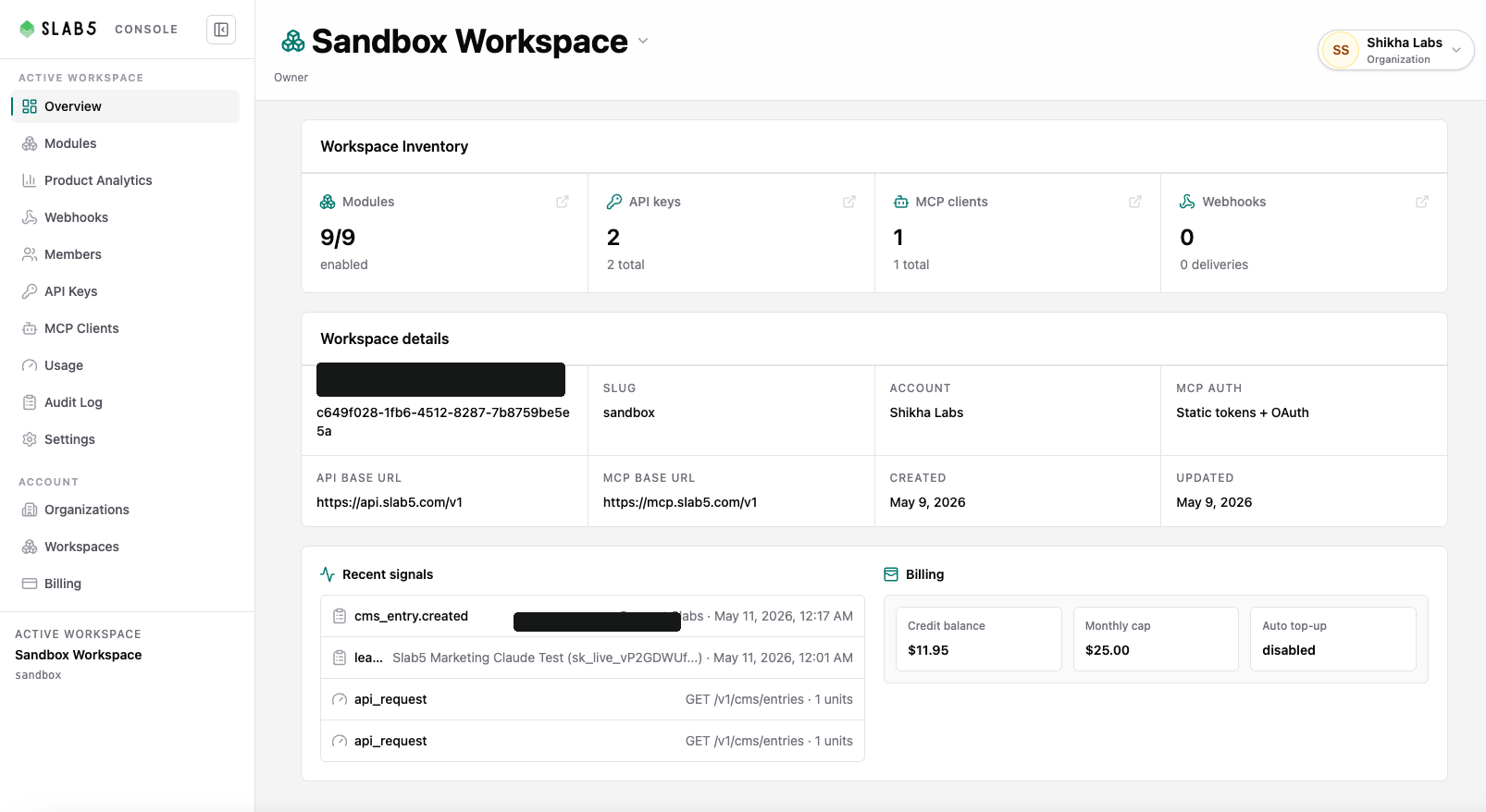The image size is (1486, 812).
Task: Click MCP base URL https://mcp.slab5.com/v1
Action: click(680, 502)
